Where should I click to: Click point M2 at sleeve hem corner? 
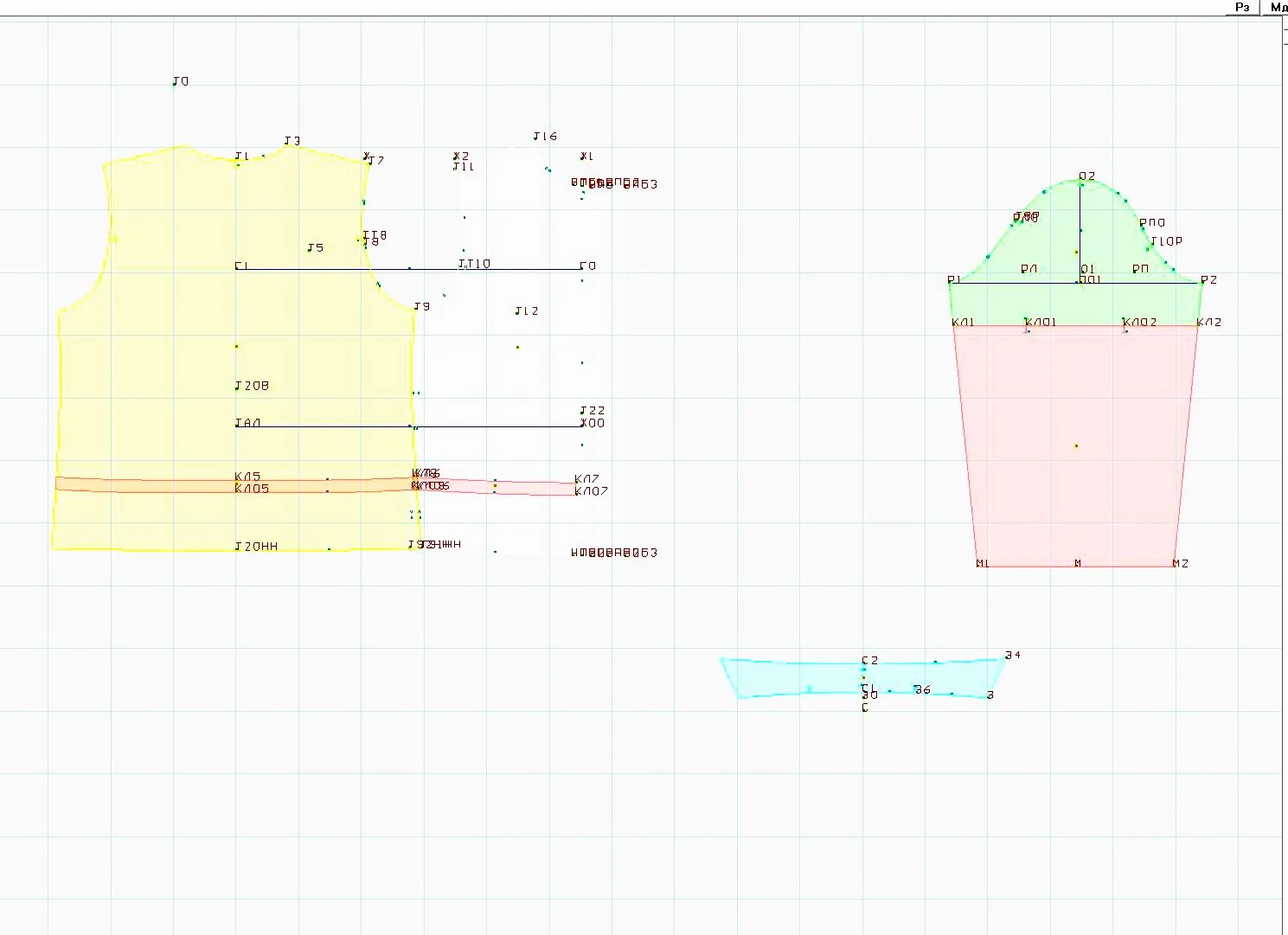point(1176,566)
